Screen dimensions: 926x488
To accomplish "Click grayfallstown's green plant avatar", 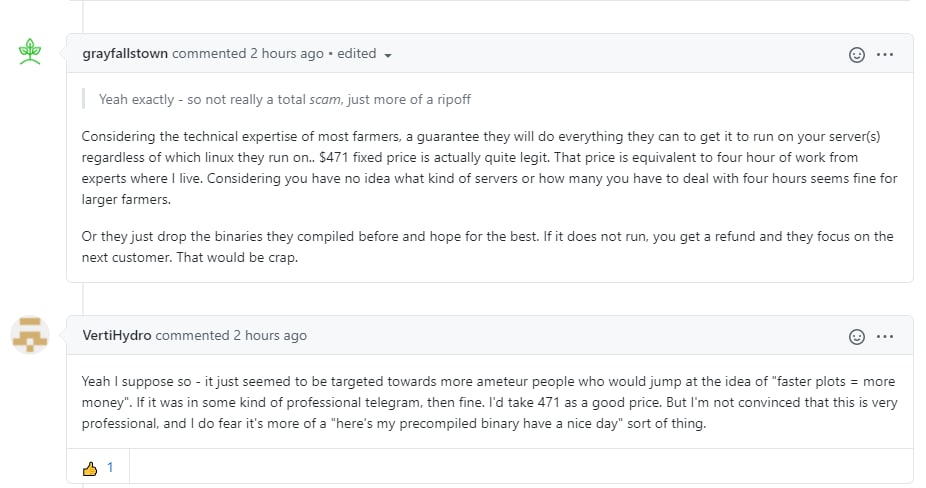I will click(30, 51).
